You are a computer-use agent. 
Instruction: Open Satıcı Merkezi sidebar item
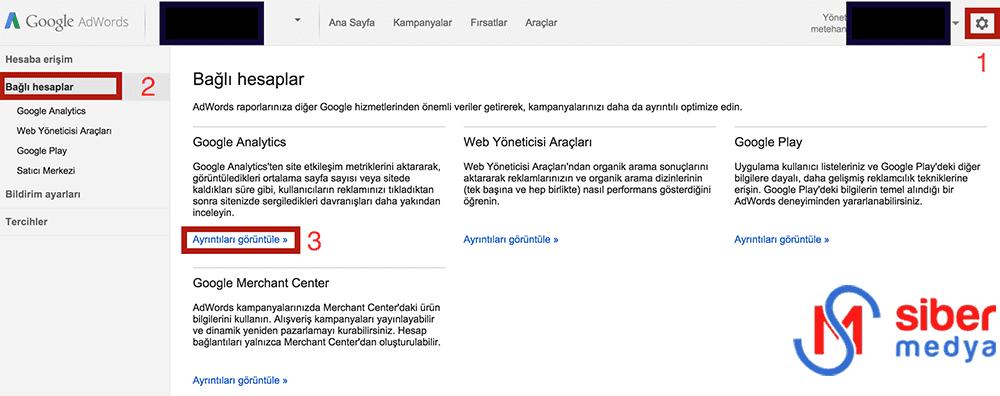coord(46,171)
